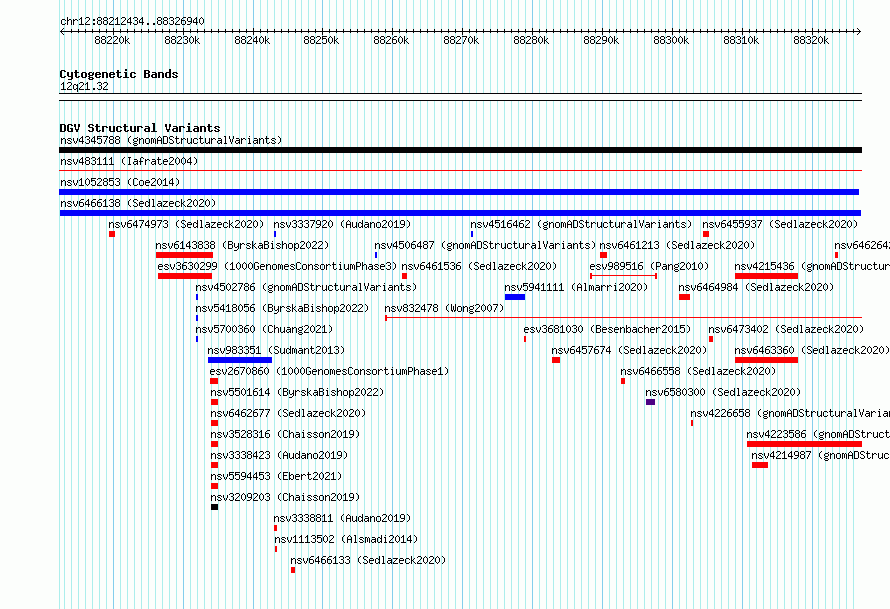The width and height of the screenshot is (890, 609).
Task: Open esv2670860 (1000GenomesConsortiumPhase1) label
Action: (x=330, y=371)
